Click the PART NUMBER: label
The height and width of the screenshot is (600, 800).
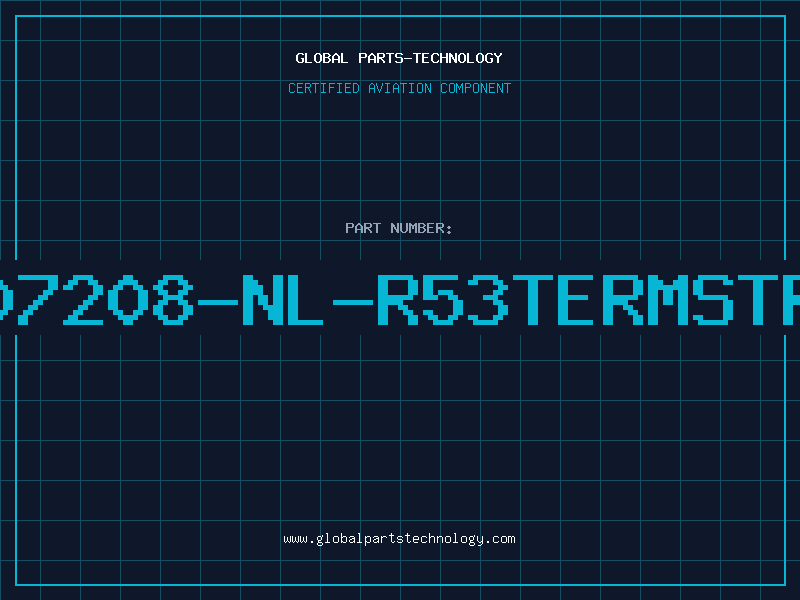399,228
